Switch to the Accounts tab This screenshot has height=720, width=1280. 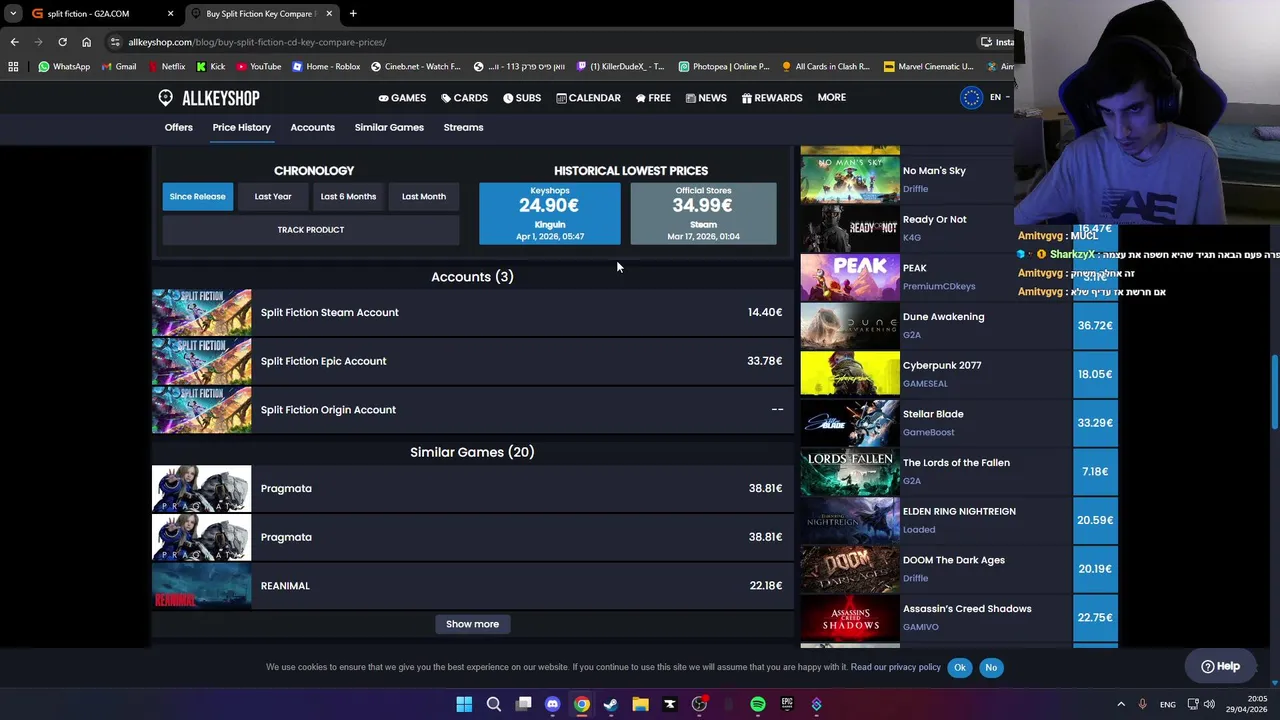tap(312, 127)
